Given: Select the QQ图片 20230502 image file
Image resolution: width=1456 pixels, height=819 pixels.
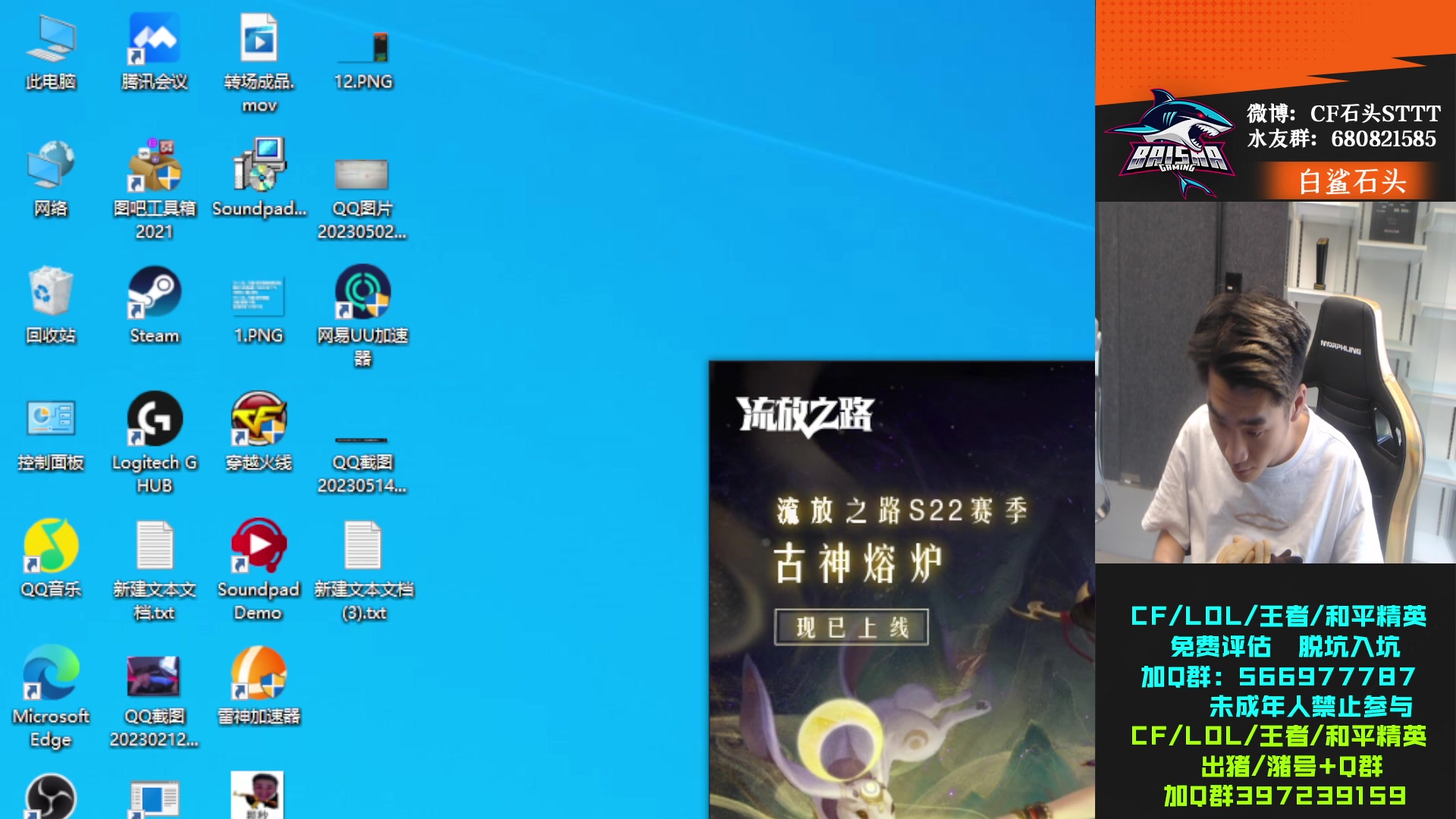Looking at the screenshot, I should 362,199.
